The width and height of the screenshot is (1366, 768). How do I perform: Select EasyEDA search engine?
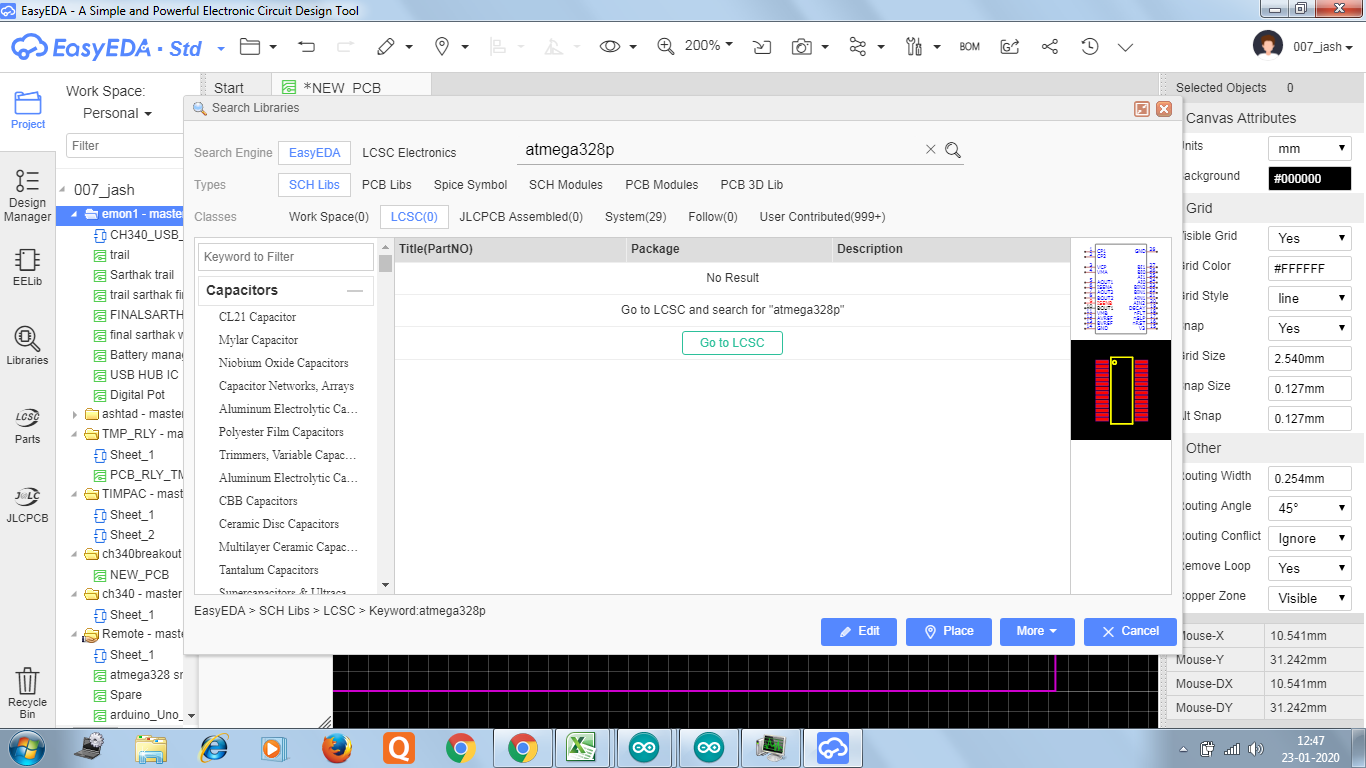coord(315,153)
